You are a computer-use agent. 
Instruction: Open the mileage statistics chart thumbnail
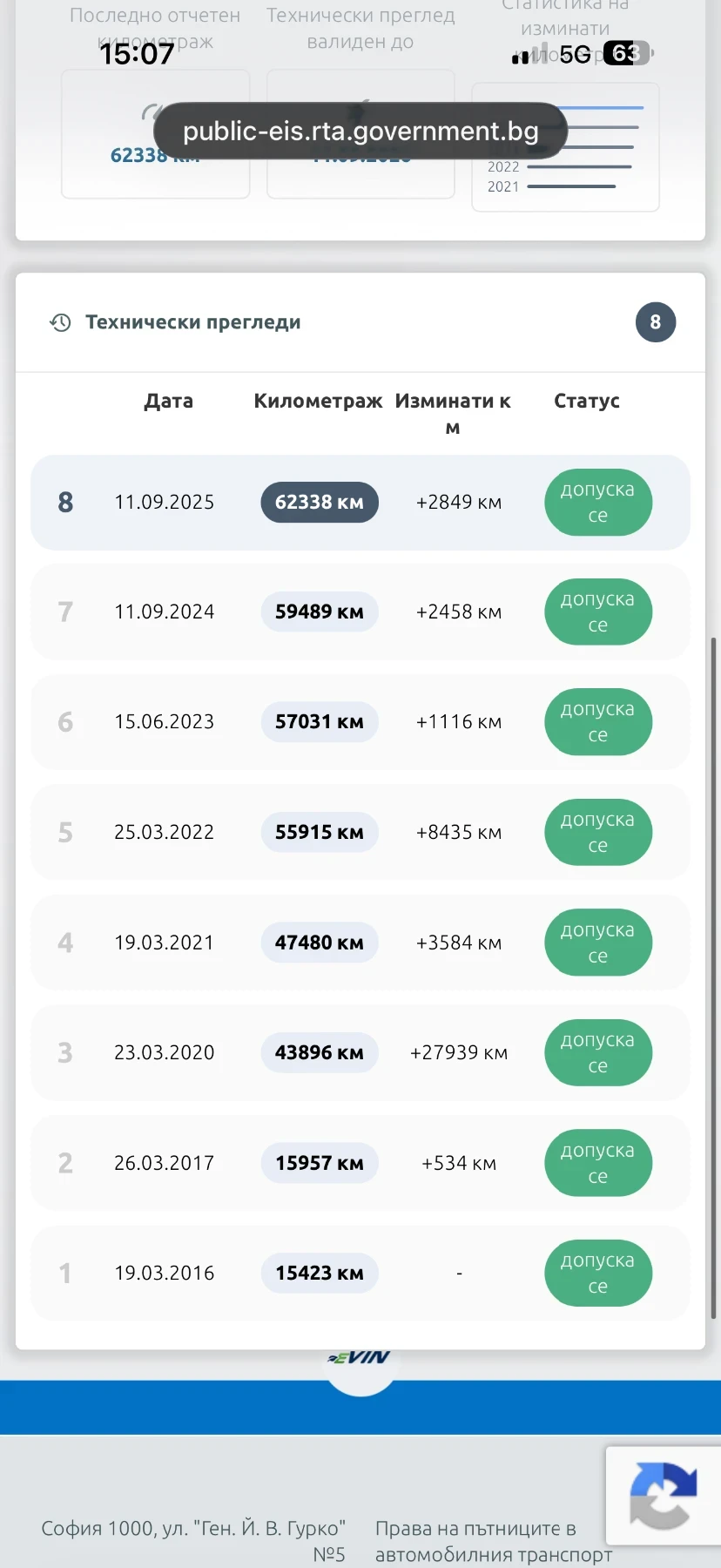[565, 147]
